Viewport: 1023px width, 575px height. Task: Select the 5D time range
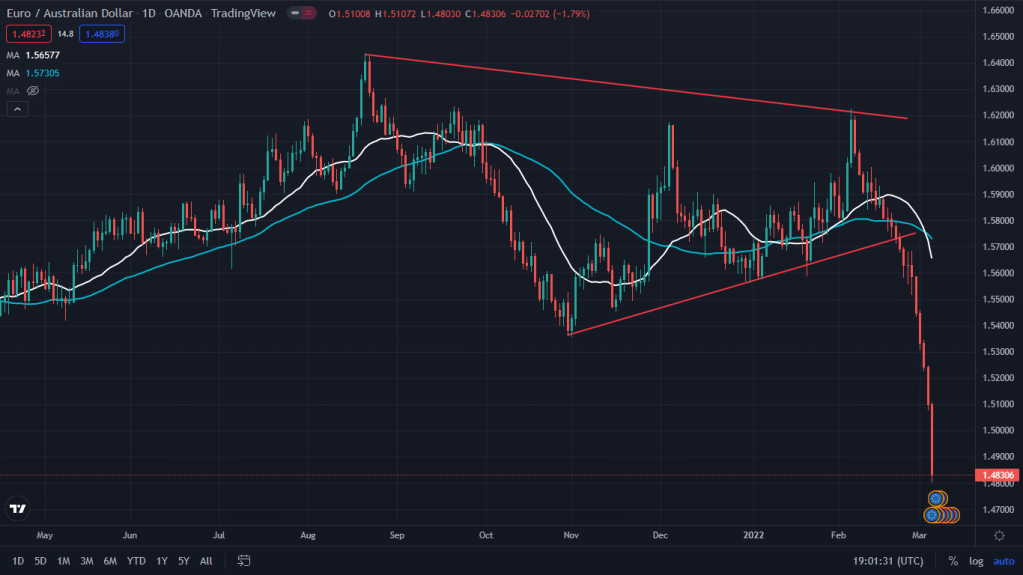[x=40, y=560]
